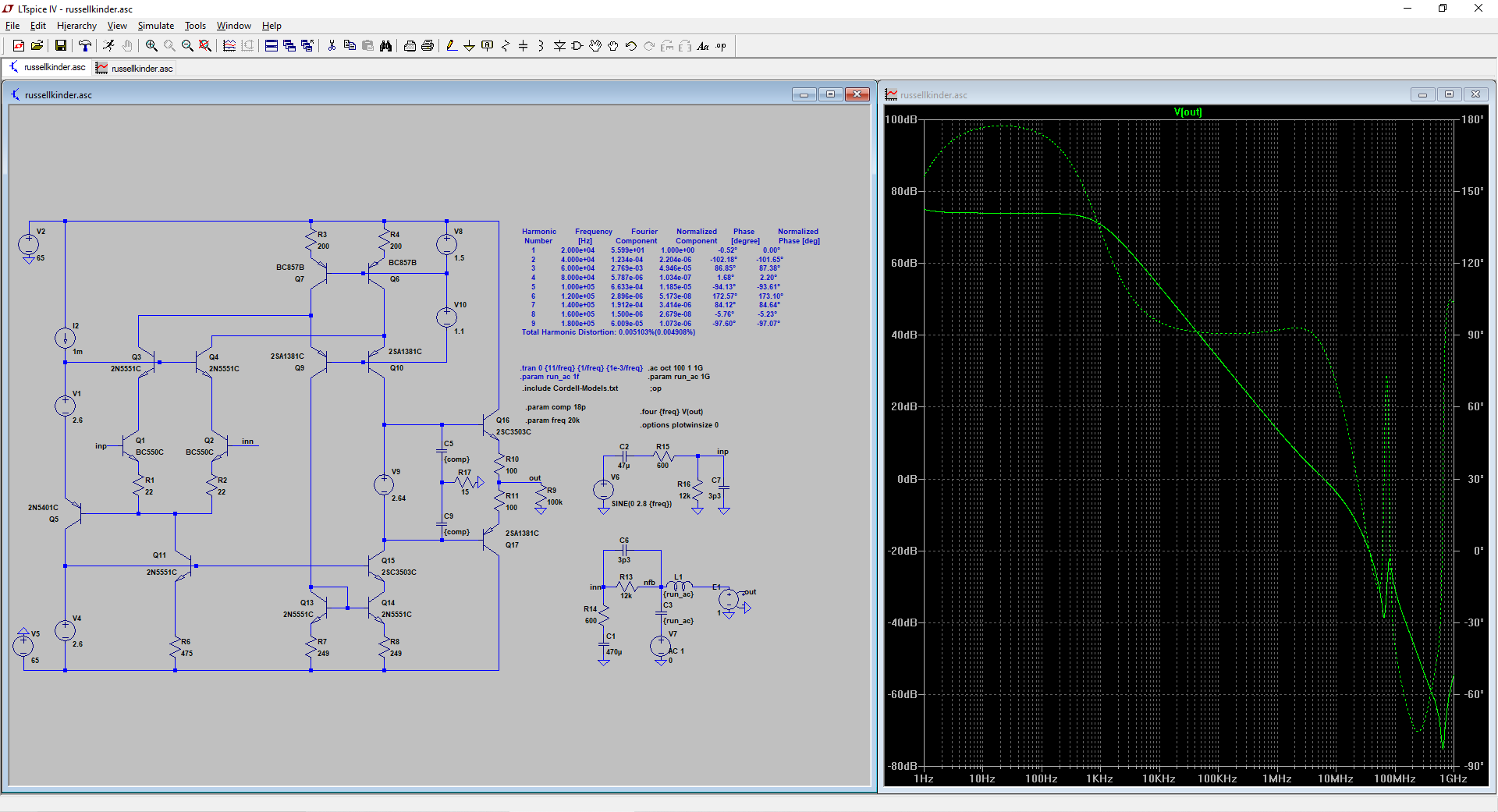1498x812 pixels.
Task: Click the 1KHz frequency axis label
Action: 1099,778
